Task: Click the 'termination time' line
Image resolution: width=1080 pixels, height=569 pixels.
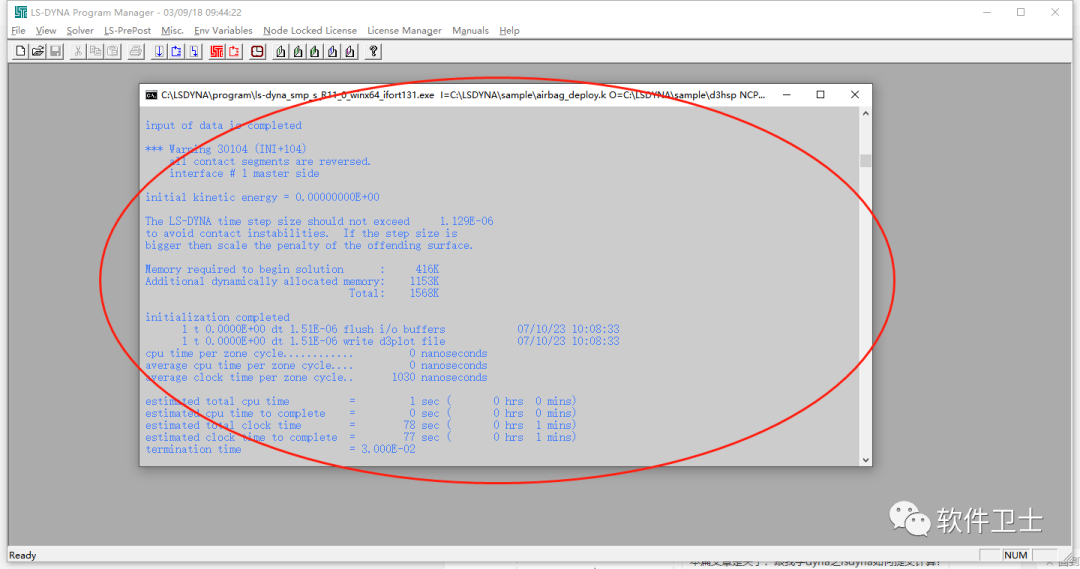Action: click(280, 449)
